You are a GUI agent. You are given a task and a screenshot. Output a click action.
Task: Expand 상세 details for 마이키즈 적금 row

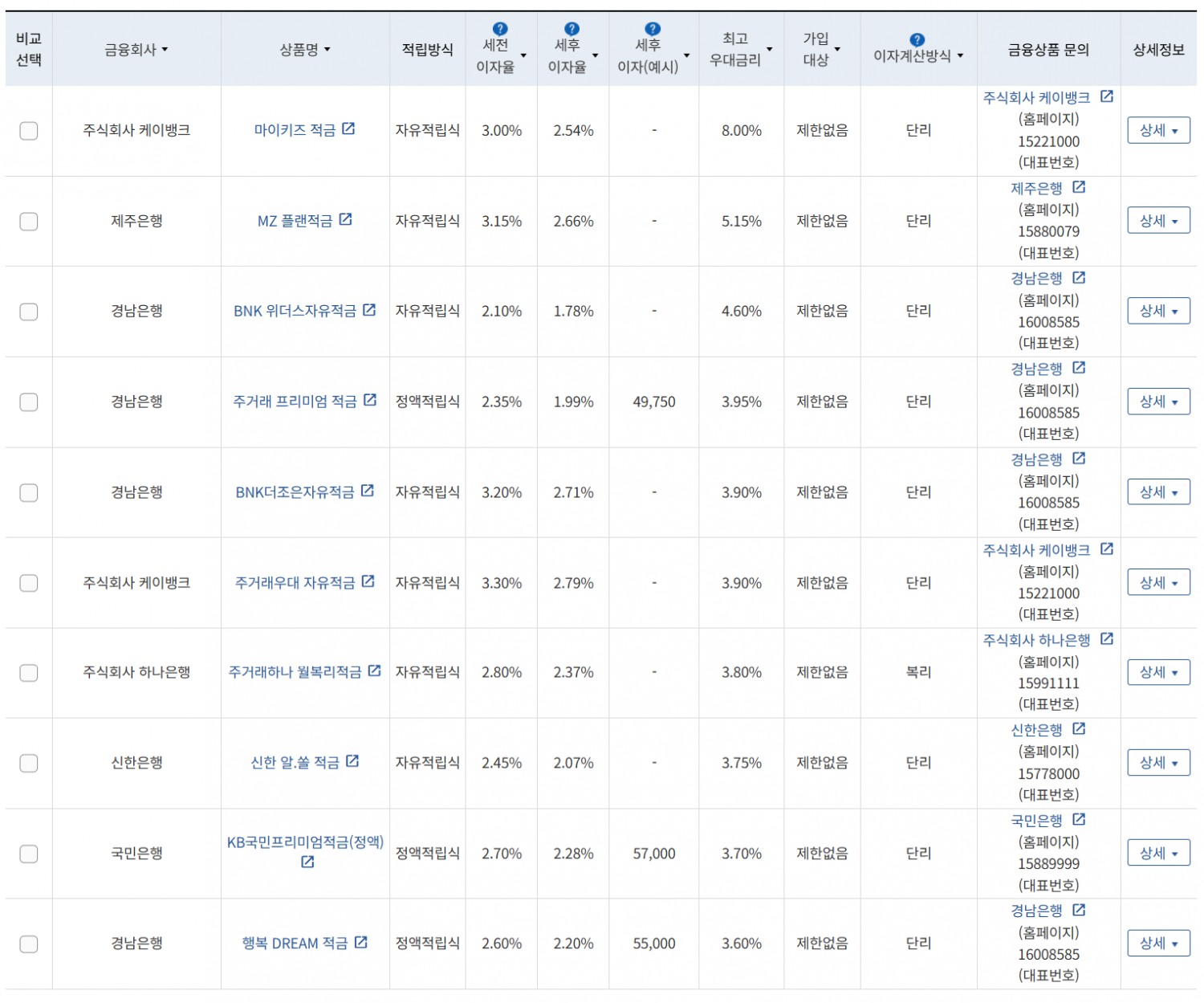coord(1158,130)
